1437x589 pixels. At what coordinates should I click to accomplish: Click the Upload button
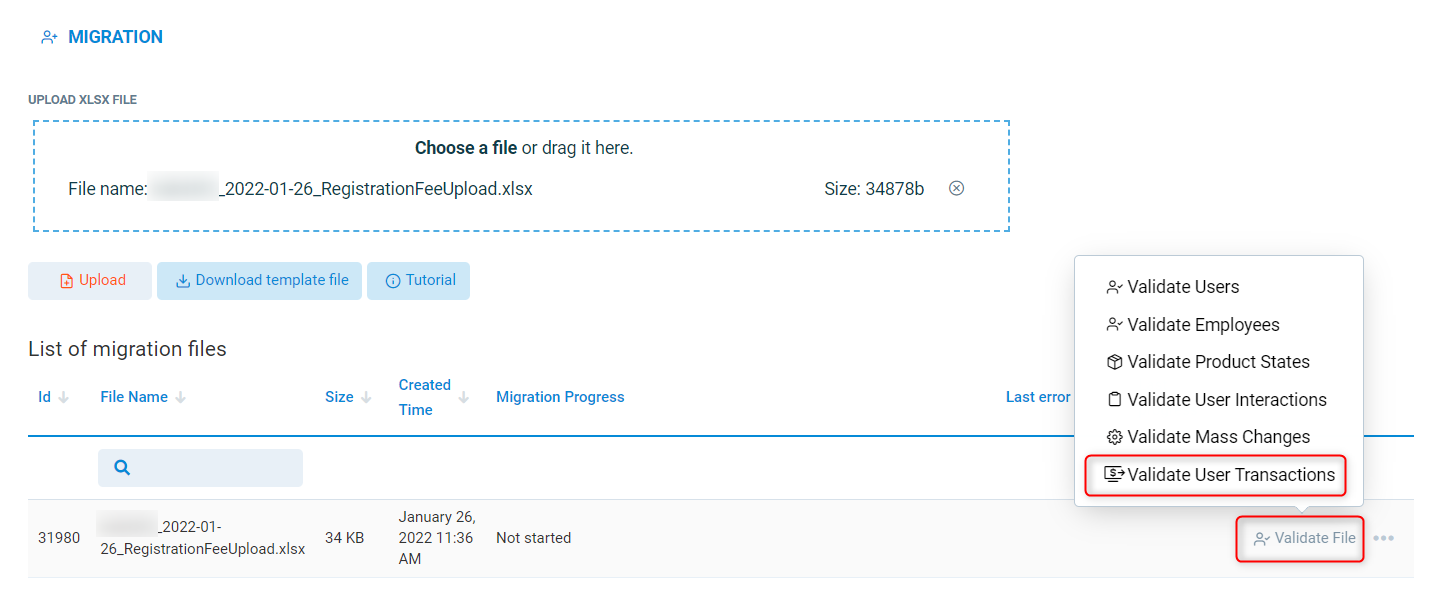pyautogui.click(x=90, y=281)
